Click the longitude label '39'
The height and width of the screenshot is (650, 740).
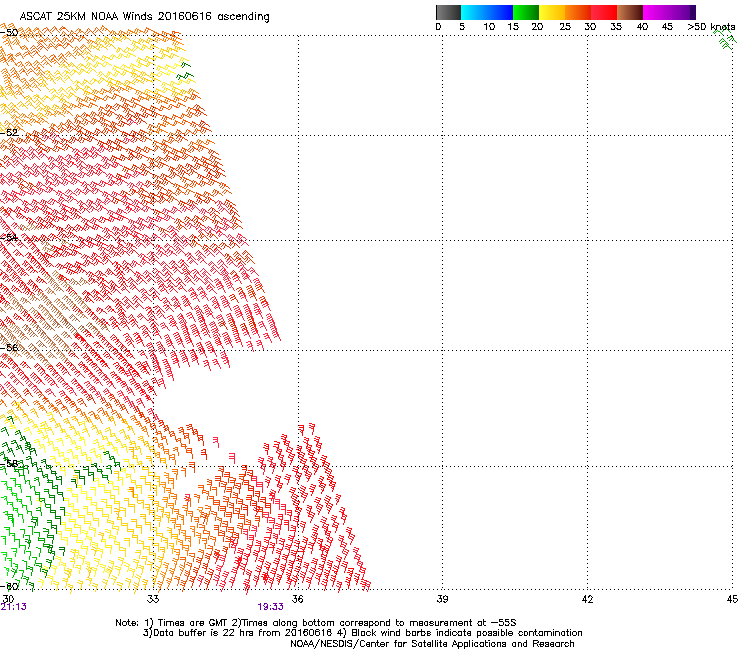pos(442,599)
